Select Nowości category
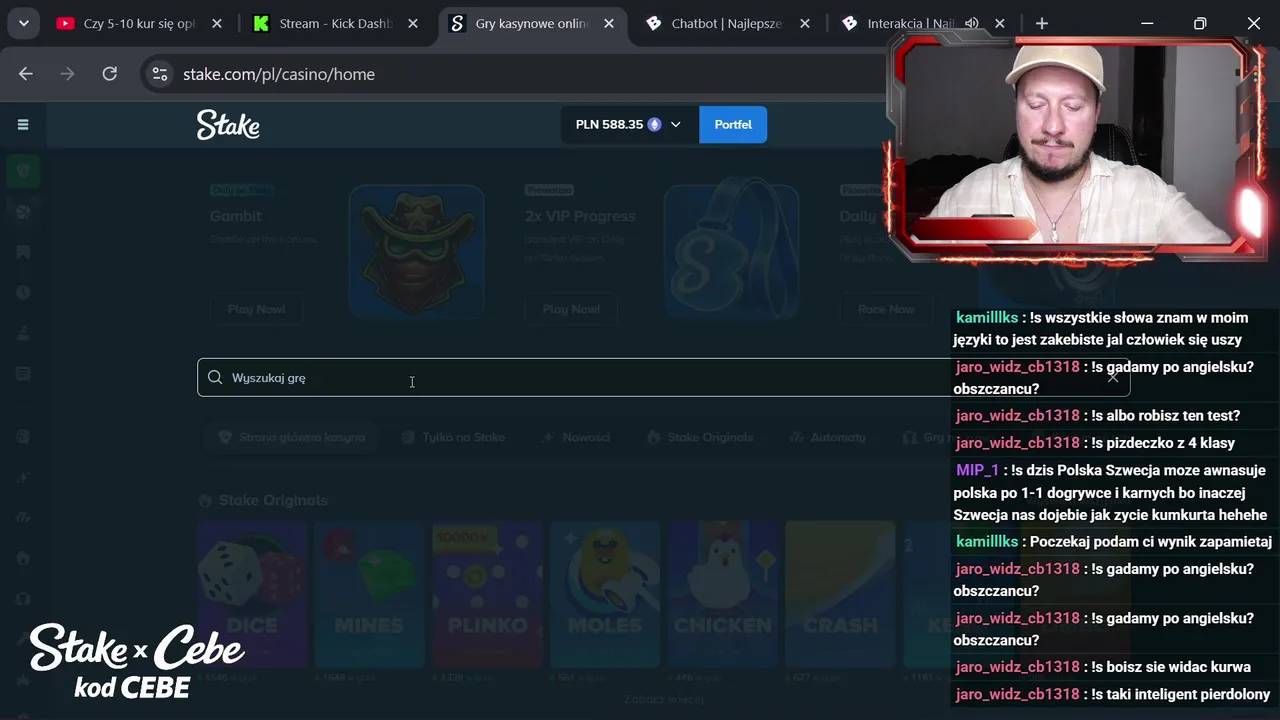This screenshot has height=720, width=1280. tap(576, 437)
